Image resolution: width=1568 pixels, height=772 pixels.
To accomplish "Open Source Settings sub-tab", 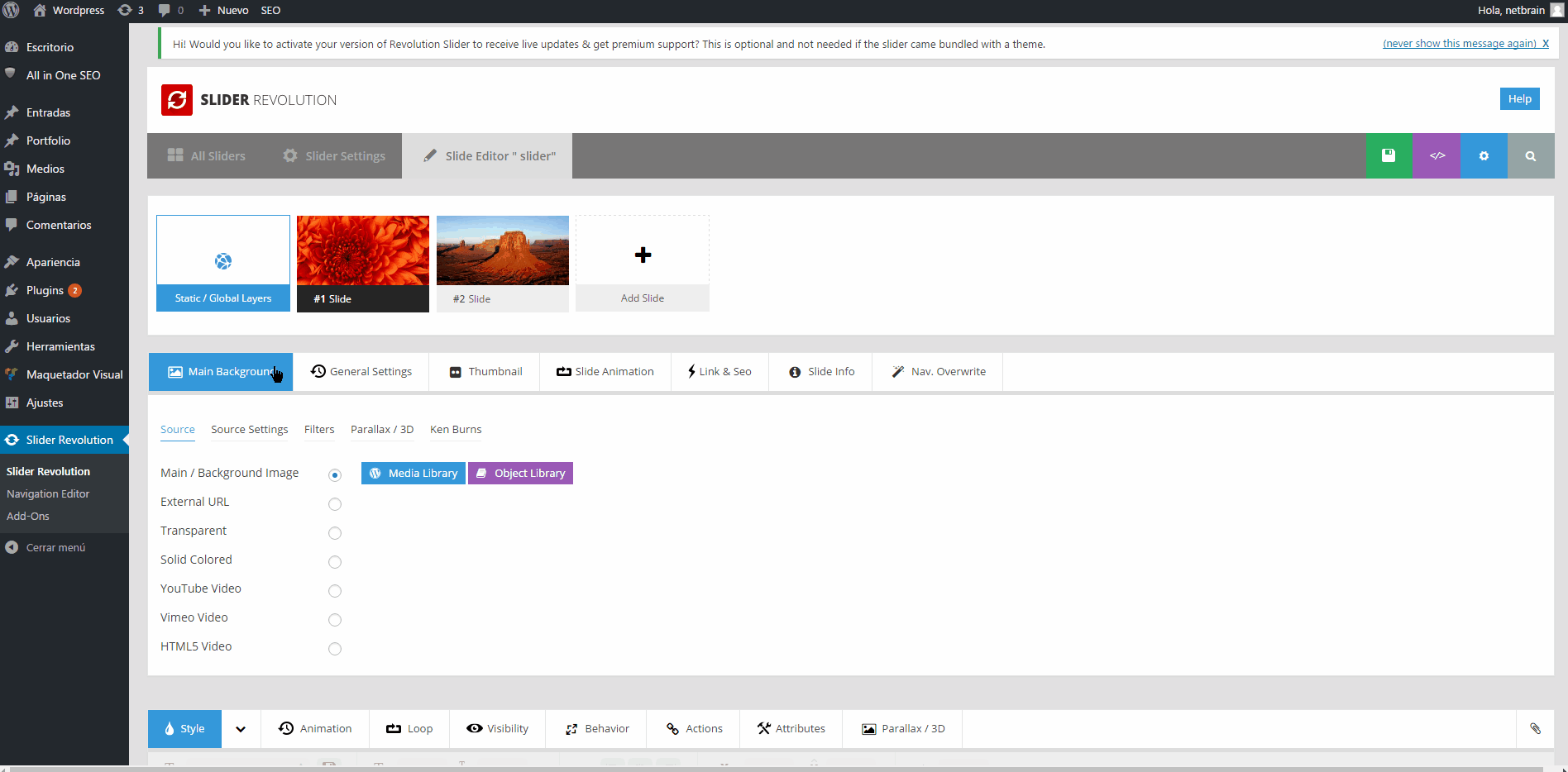I will [x=249, y=430].
